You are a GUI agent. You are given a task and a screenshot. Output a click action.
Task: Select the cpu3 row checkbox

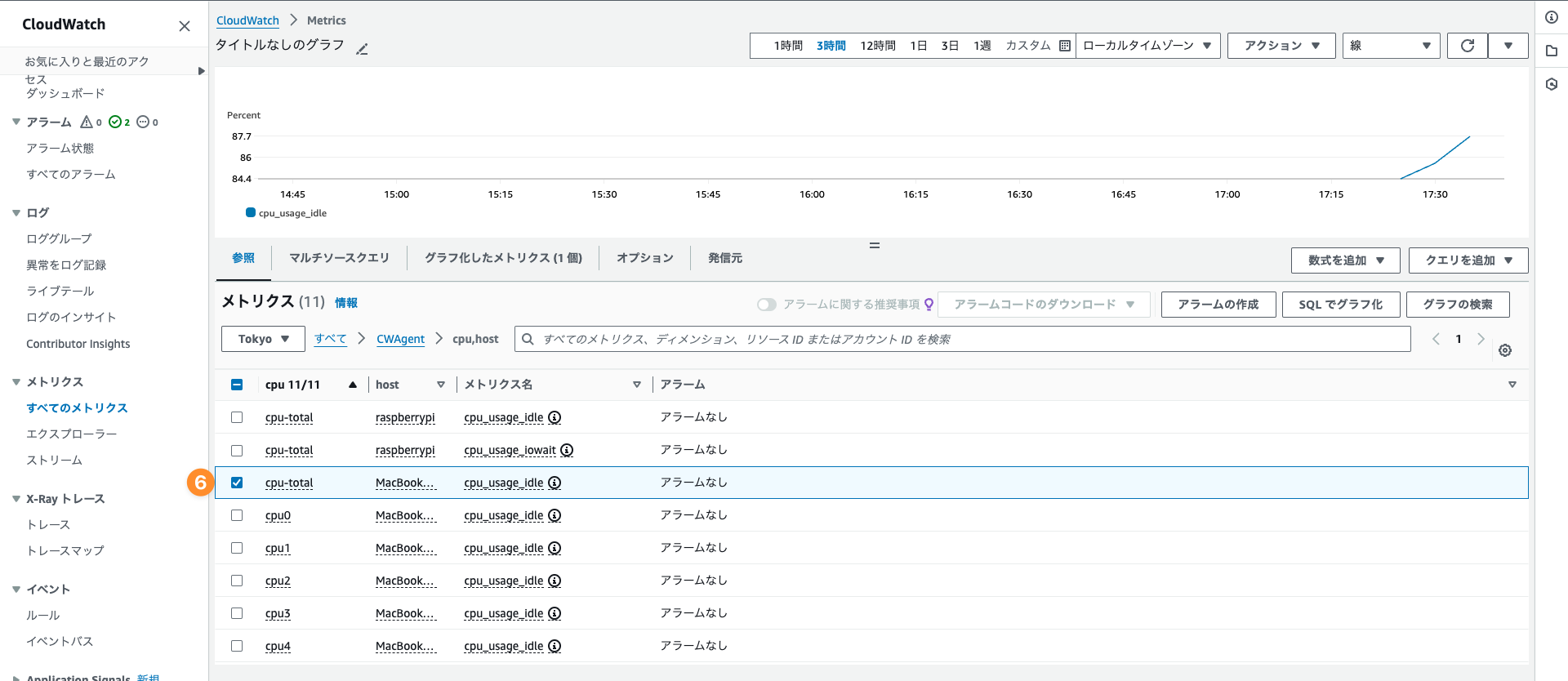point(237,613)
